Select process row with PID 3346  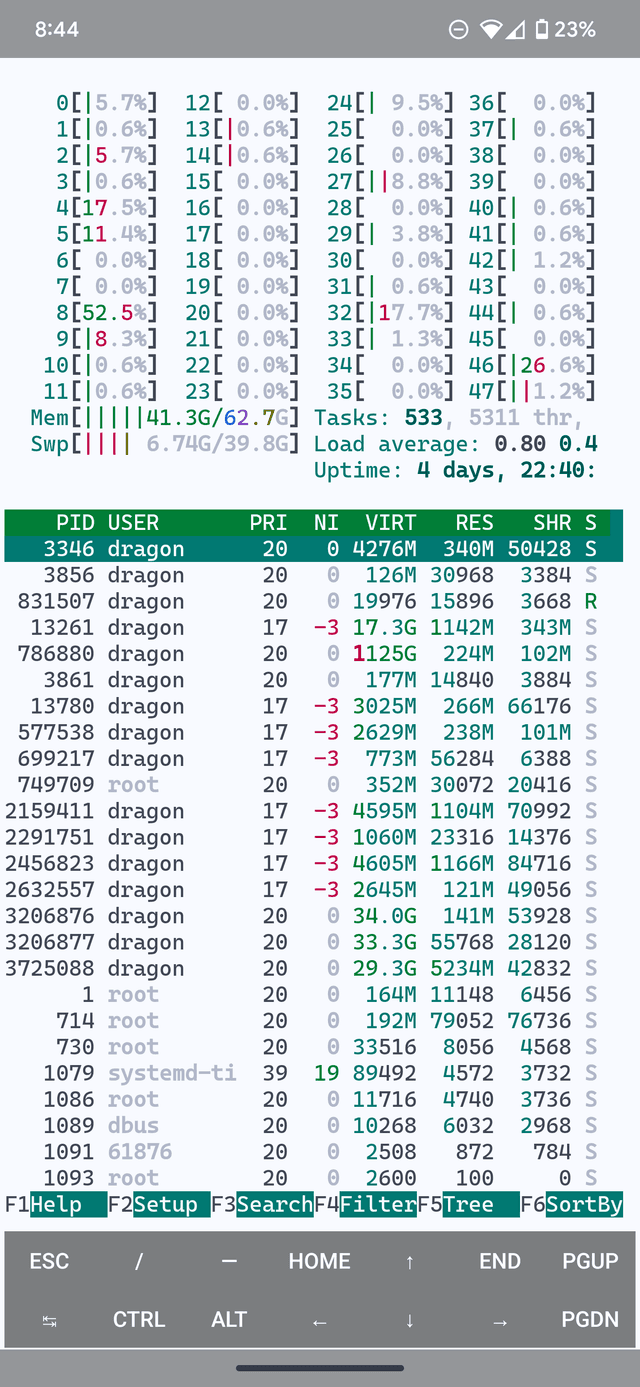[314, 548]
